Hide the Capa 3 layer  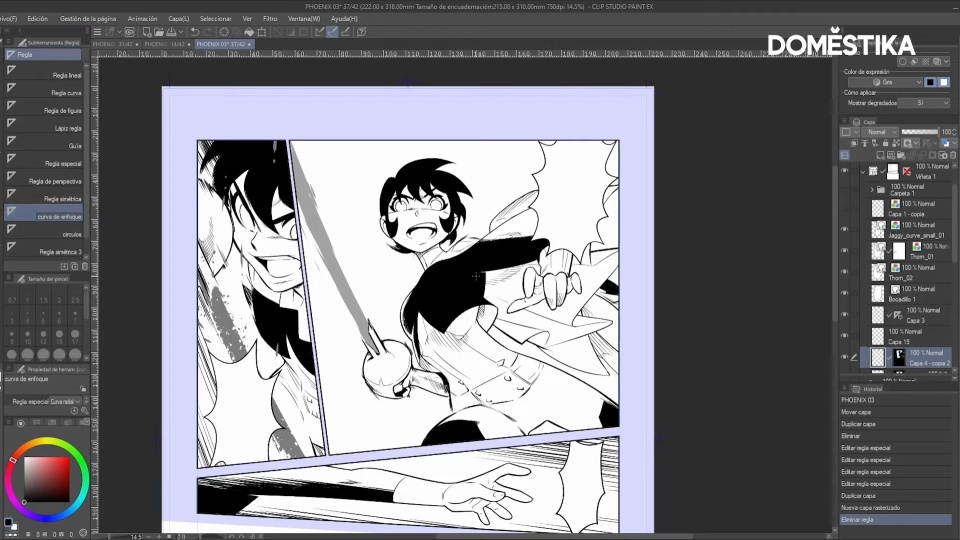pyautogui.click(x=844, y=314)
